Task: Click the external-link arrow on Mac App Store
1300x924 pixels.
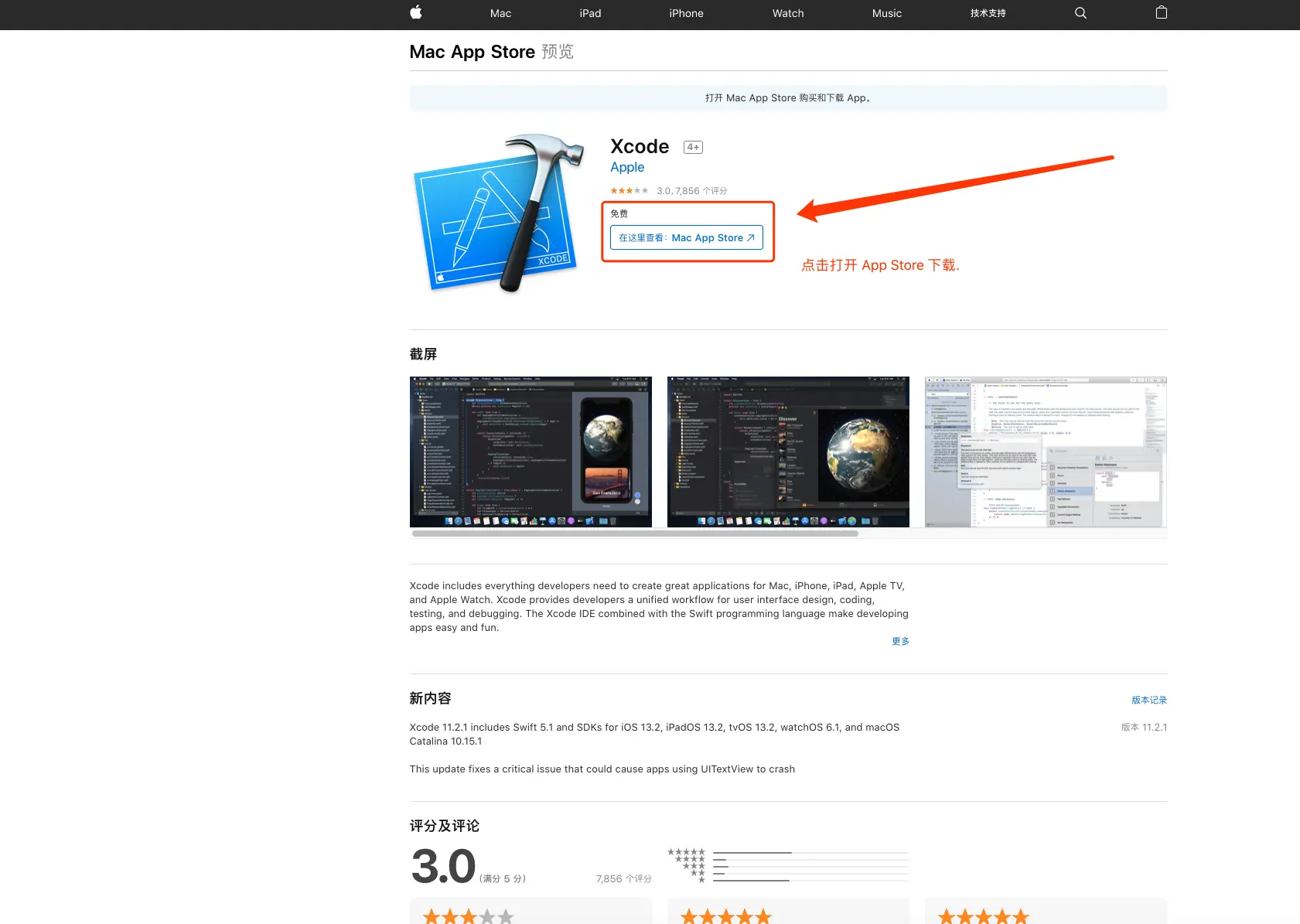Action: click(751, 237)
